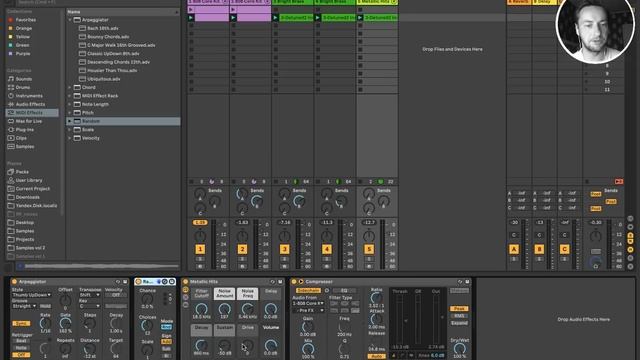Open the Plug-Ins category
Image resolution: width=640 pixels, height=360 pixels.
pyautogui.click(x=24, y=129)
